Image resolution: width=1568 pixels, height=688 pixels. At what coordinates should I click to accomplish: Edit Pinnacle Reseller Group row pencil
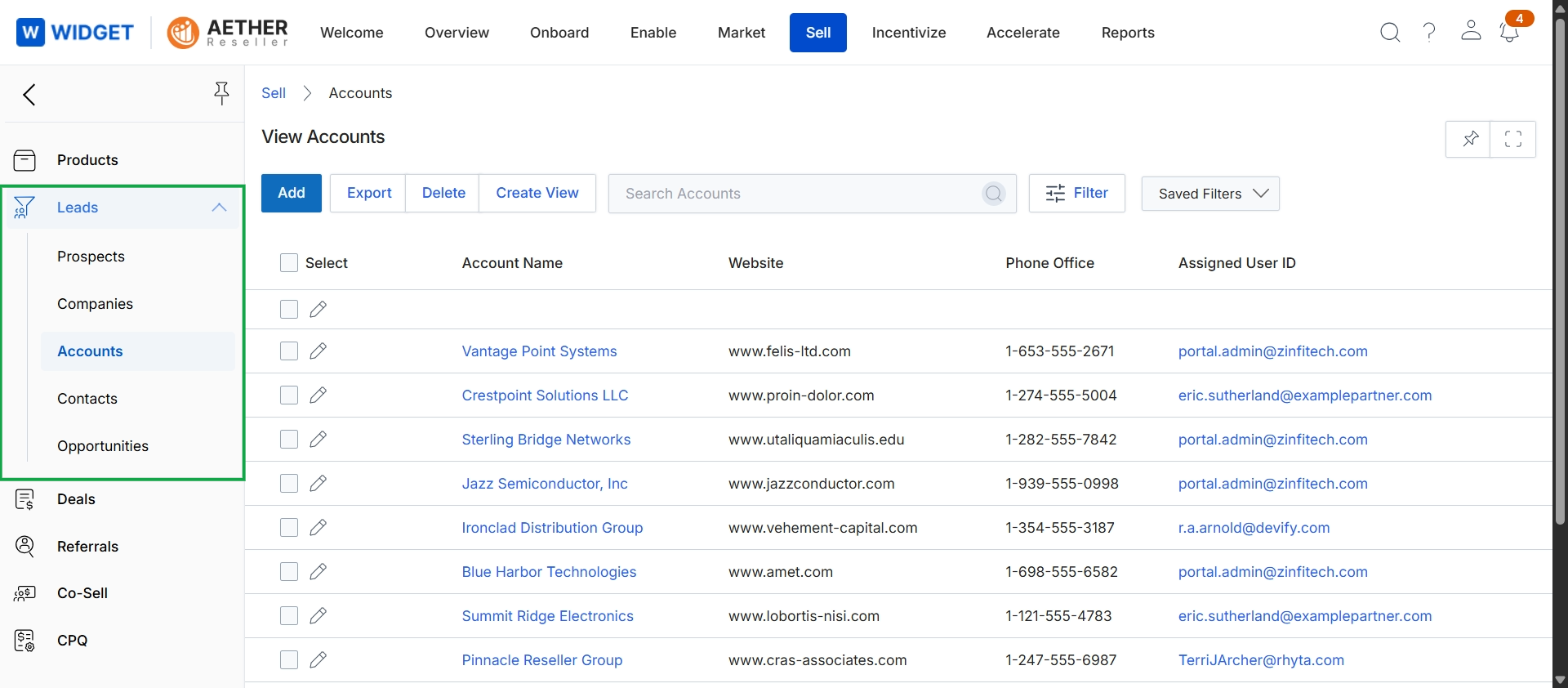(x=318, y=660)
